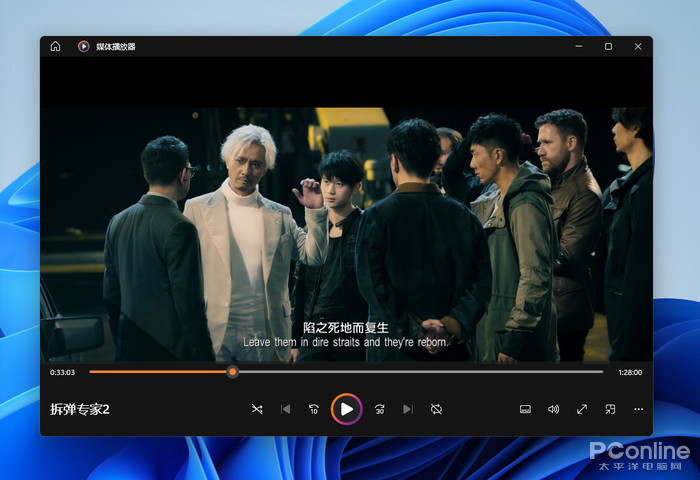Toggle repeat mode
This screenshot has height=480, width=700.
pyautogui.click(x=437, y=409)
